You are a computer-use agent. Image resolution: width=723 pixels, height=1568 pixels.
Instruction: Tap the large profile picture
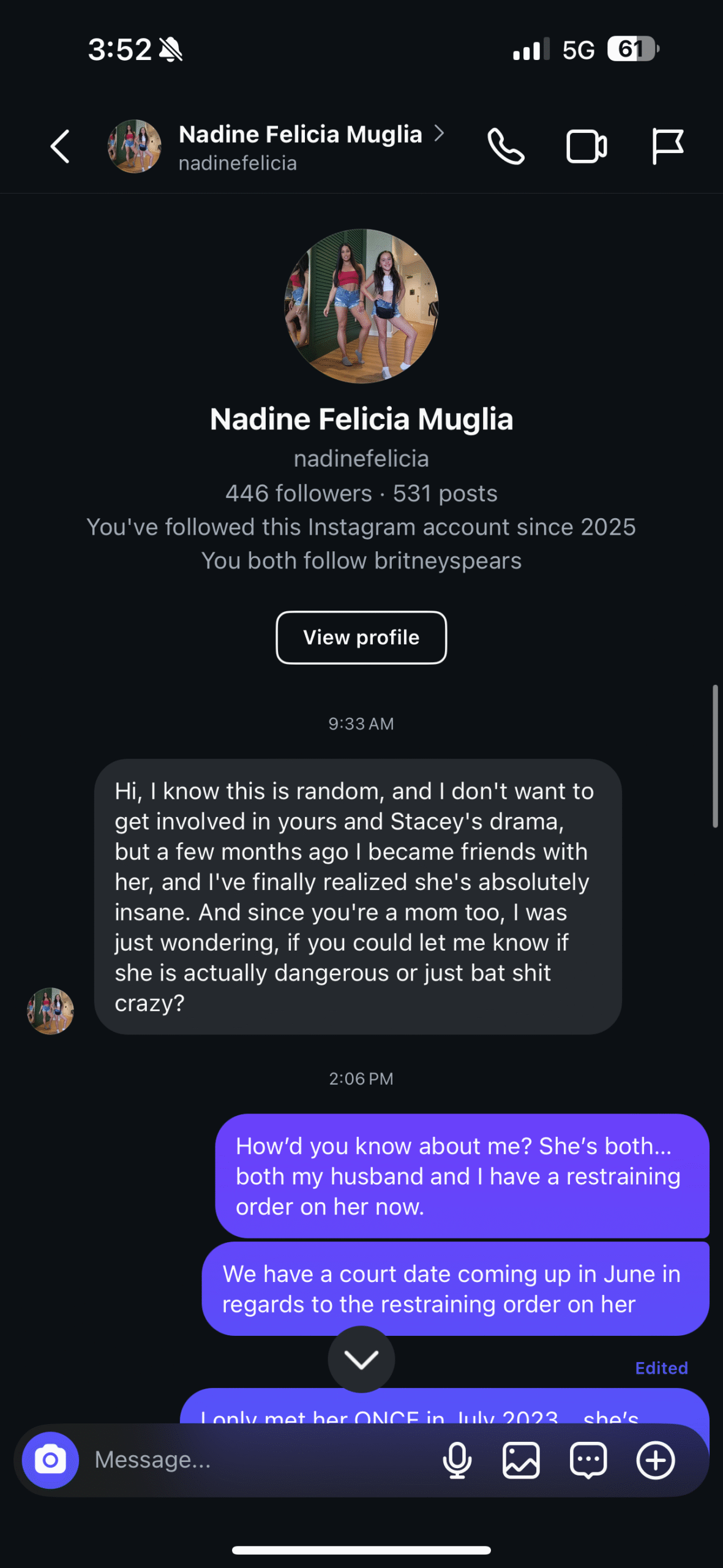pos(361,306)
